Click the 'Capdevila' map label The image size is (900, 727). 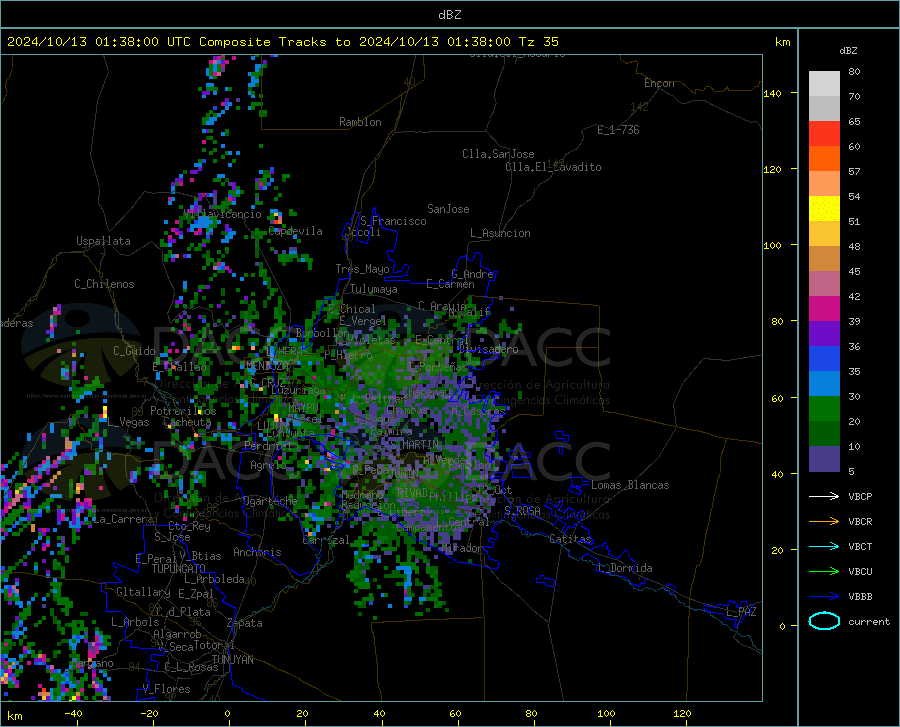coord(295,231)
